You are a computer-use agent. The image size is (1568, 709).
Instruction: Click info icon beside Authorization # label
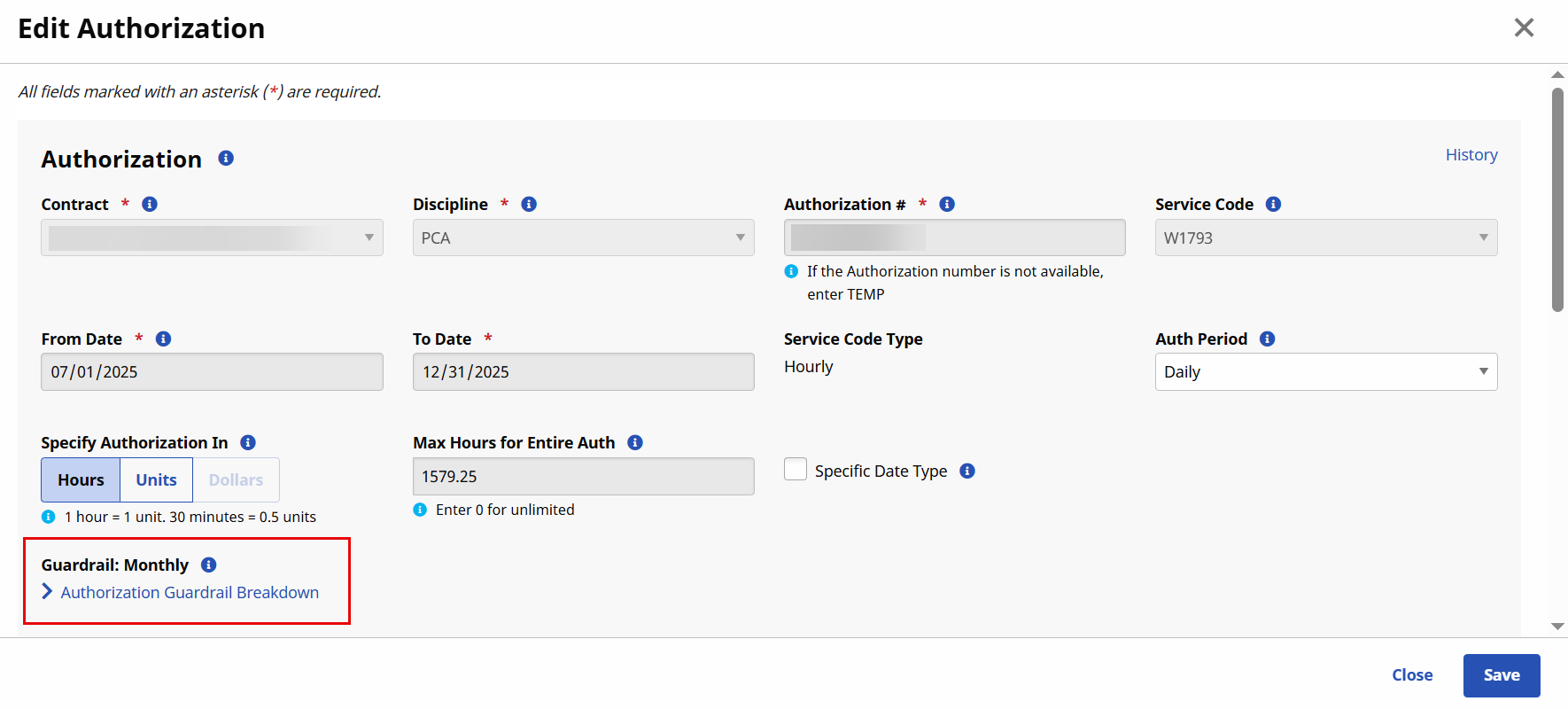(x=947, y=205)
